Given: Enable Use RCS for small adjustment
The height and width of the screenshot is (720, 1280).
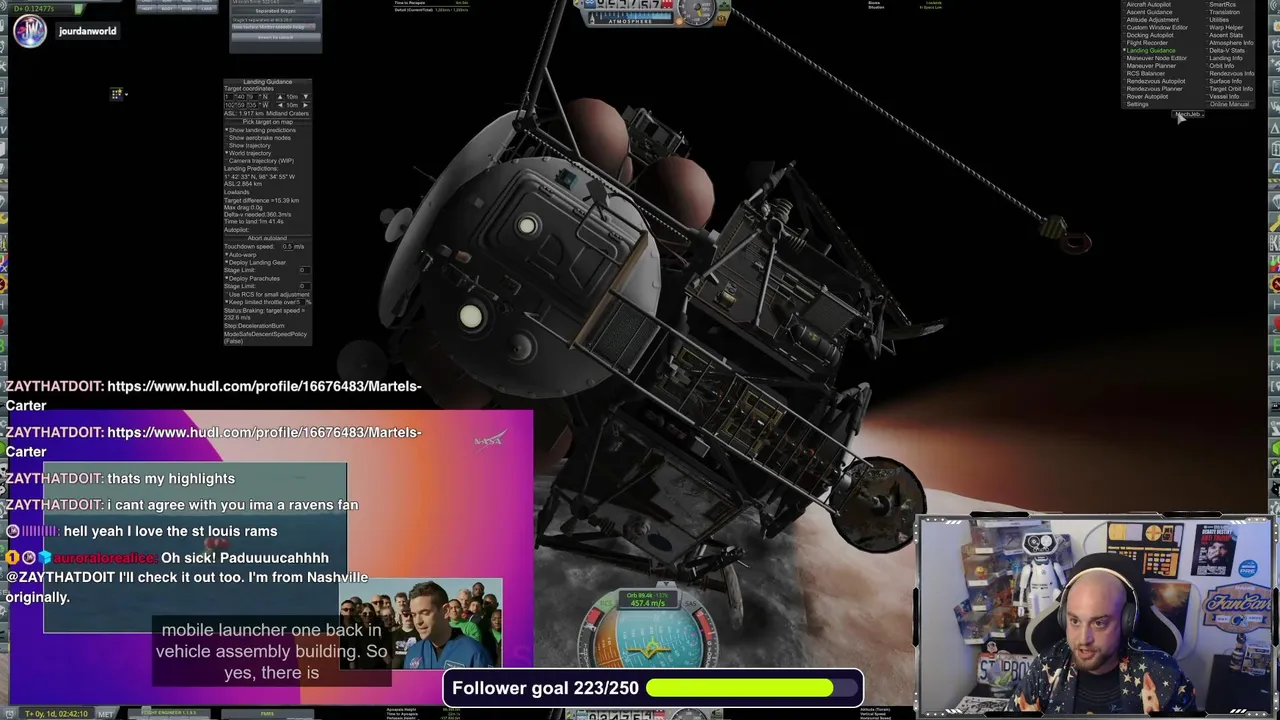Looking at the screenshot, I should point(266,295).
